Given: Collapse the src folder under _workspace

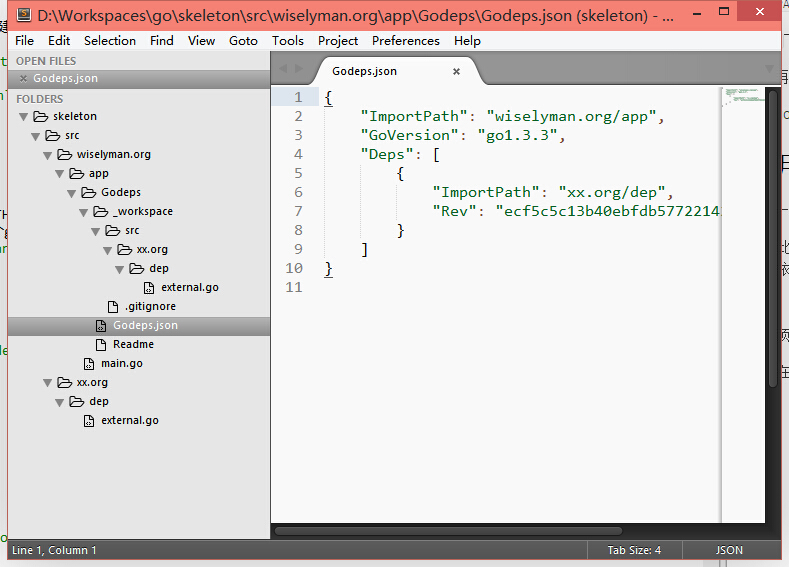Looking at the screenshot, I should pyautogui.click(x=96, y=232).
